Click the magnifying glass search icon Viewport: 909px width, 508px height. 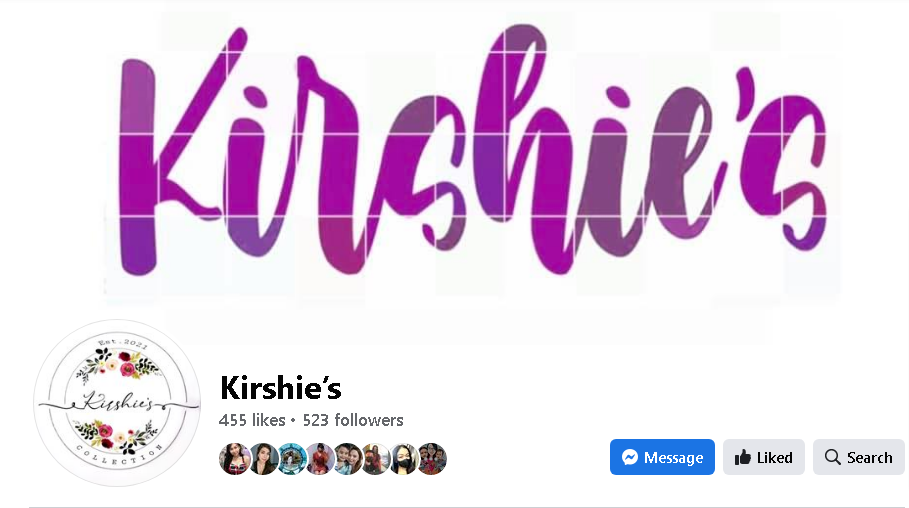click(x=832, y=457)
